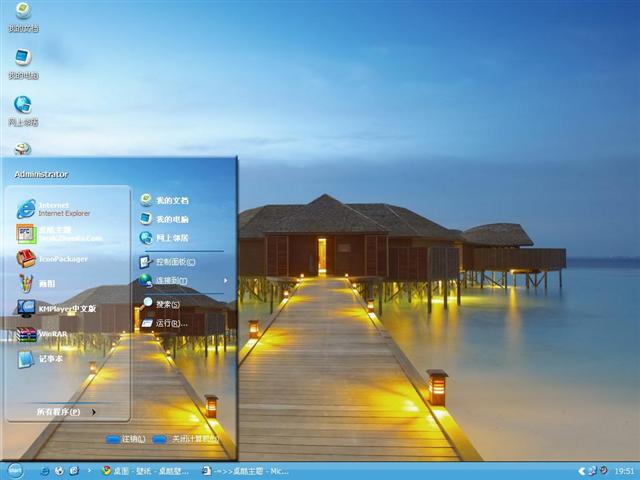Launch Internet Explorer from the Start menu

pyautogui.click(x=53, y=209)
